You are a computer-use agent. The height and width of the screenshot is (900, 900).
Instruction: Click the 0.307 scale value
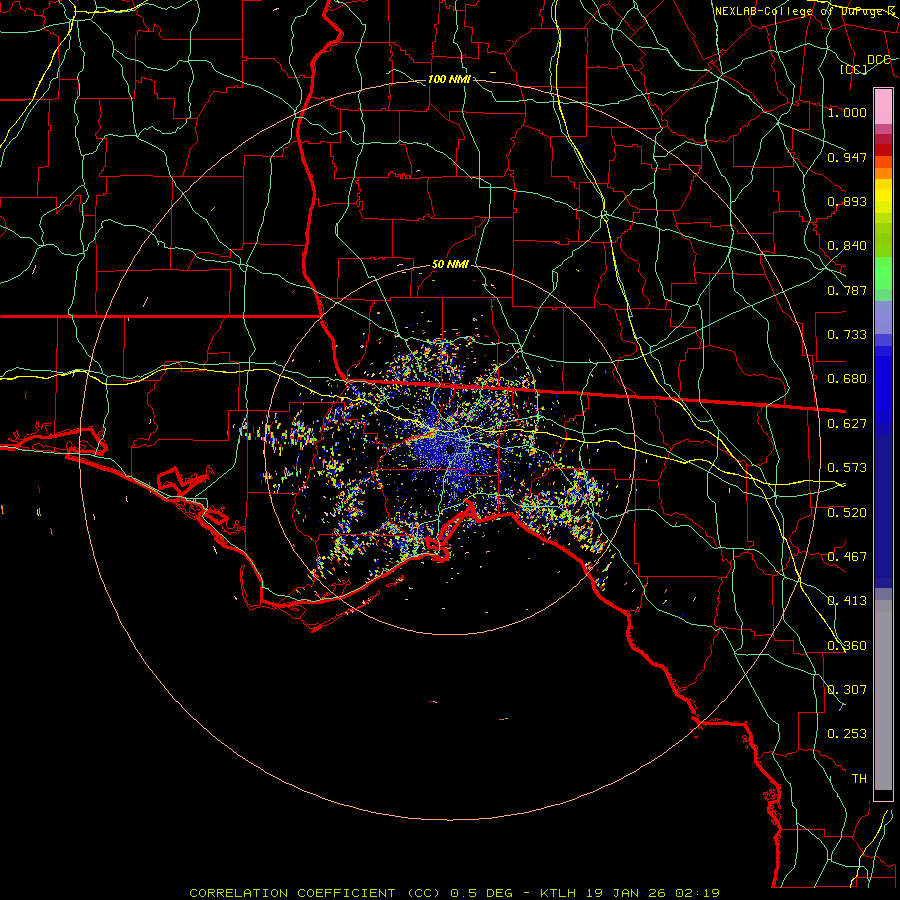847,690
